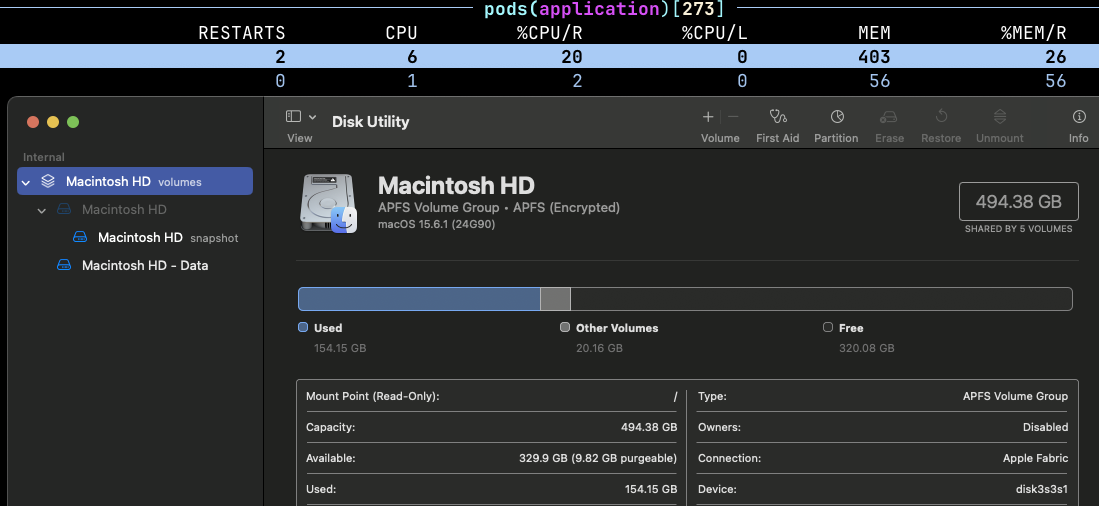This screenshot has height=506, width=1099.
Task: Click the snapshot drive icon
Action: pos(80,238)
